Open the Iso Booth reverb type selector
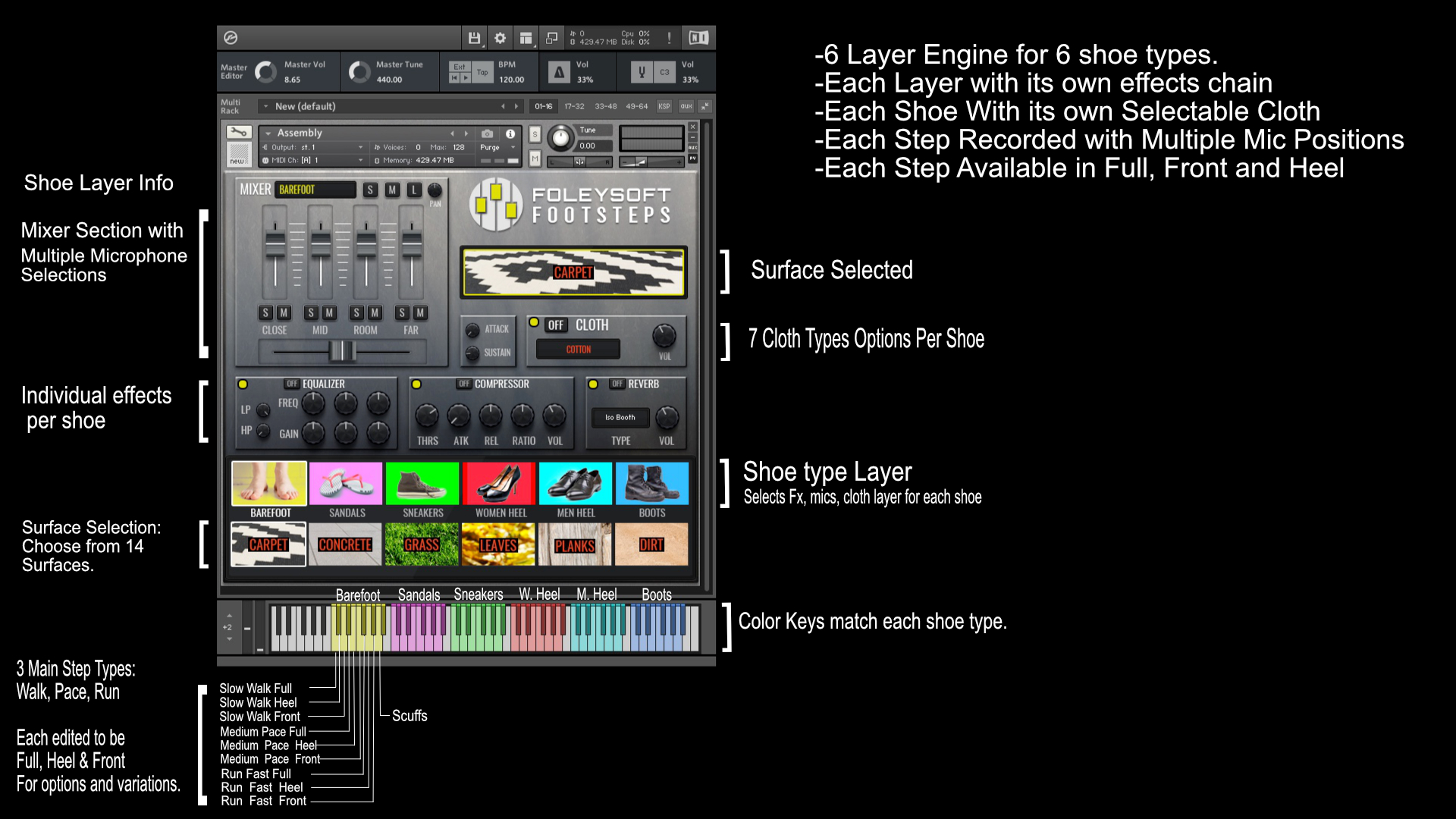Image resolution: width=1456 pixels, height=819 pixels. coord(620,418)
